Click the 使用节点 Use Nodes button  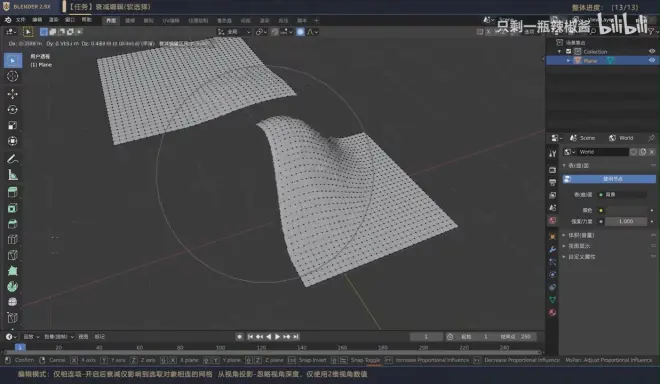(609, 179)
